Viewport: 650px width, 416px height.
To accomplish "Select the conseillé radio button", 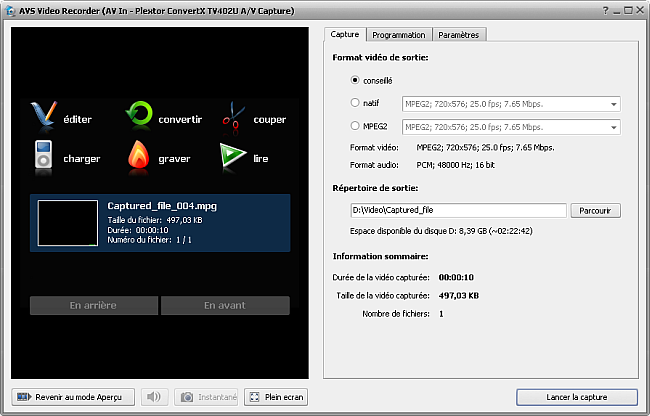I will [355, 80].
